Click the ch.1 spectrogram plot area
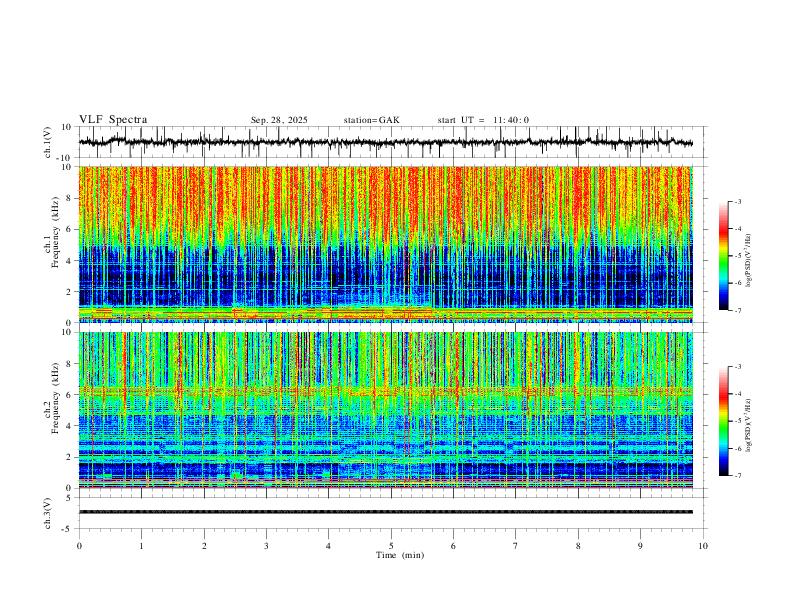The height and width of the screenshot is (612, 792). click(386, 244)
